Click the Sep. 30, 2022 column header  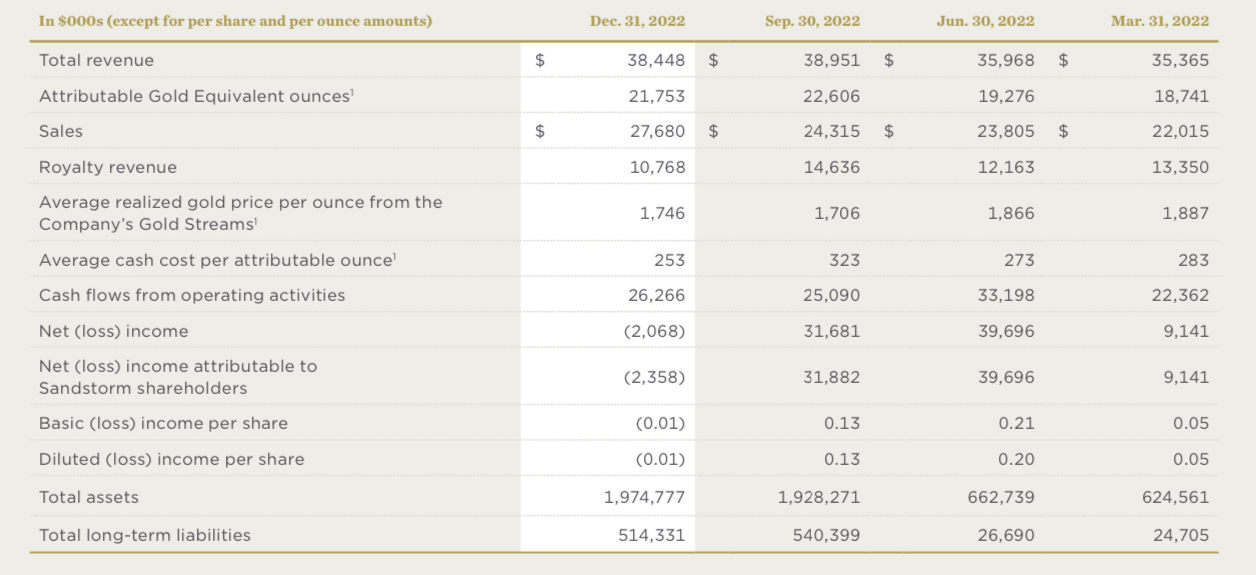(x=812, y=21)
